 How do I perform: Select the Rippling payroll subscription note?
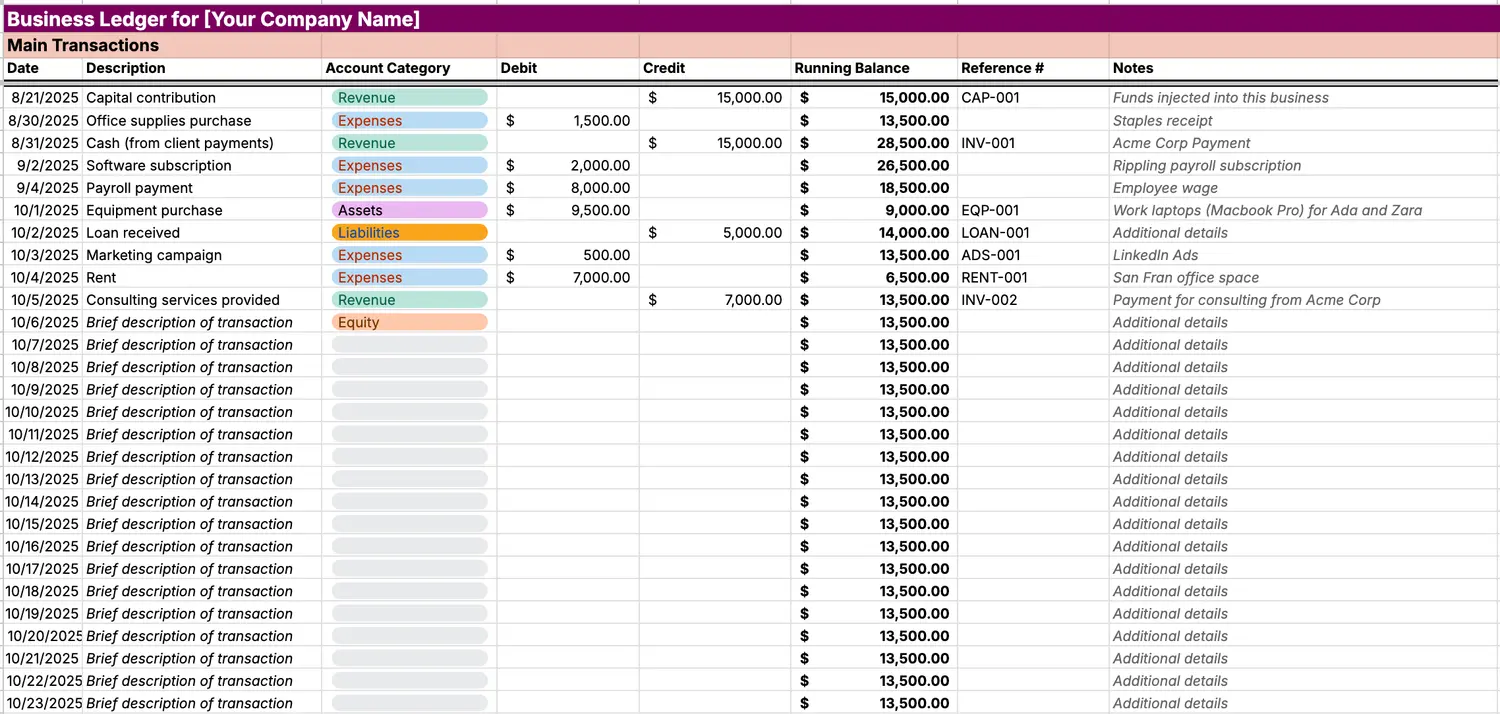[1304, 165]
